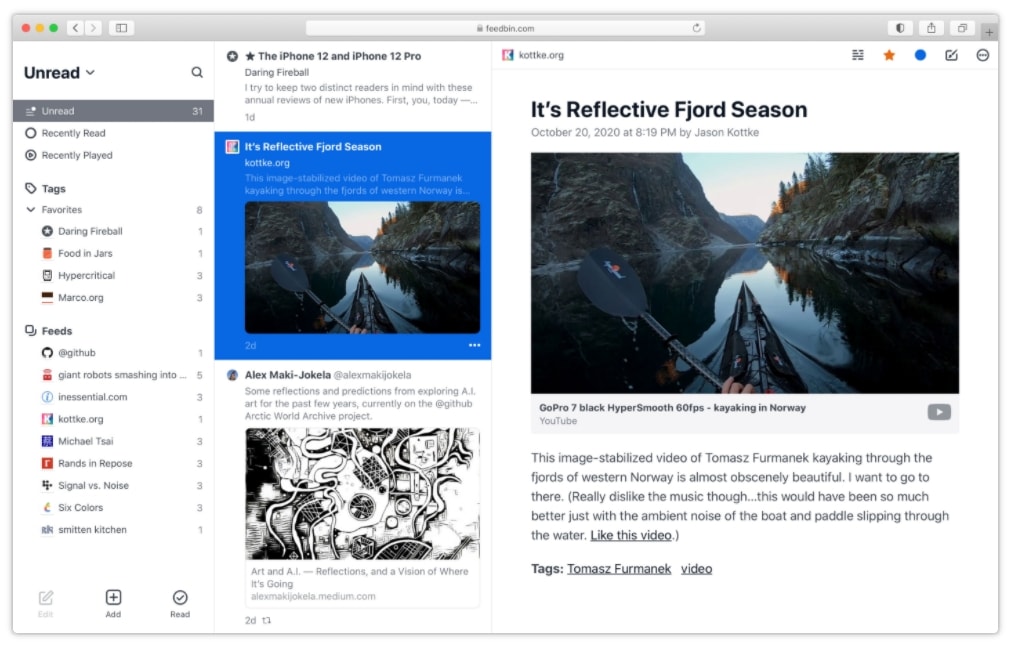Screen dimensions: 1017x647
Task: Open the @github feed
Action: tap(114, 352)
